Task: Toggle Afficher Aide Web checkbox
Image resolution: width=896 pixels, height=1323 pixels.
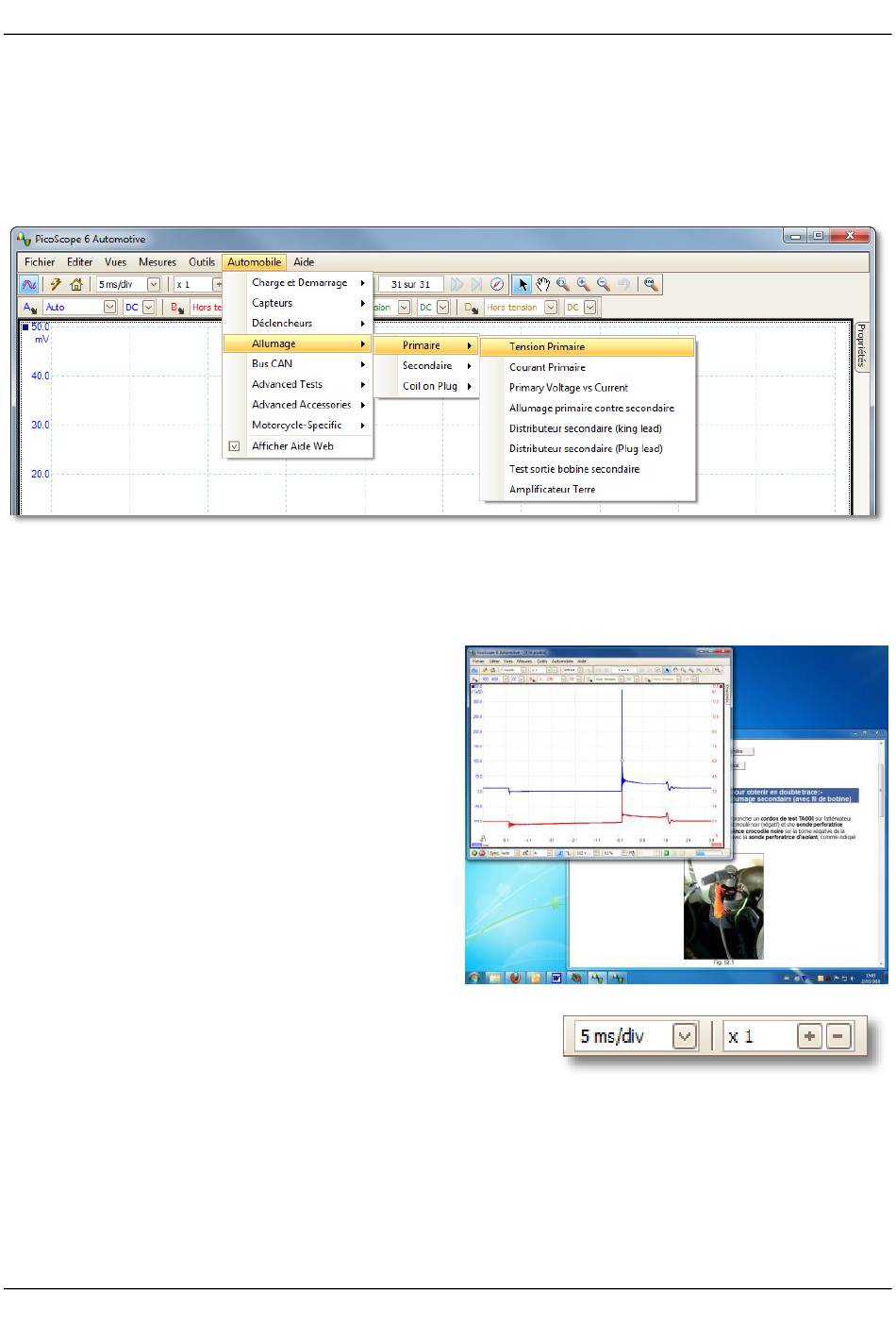Action: tap(235, 446)
